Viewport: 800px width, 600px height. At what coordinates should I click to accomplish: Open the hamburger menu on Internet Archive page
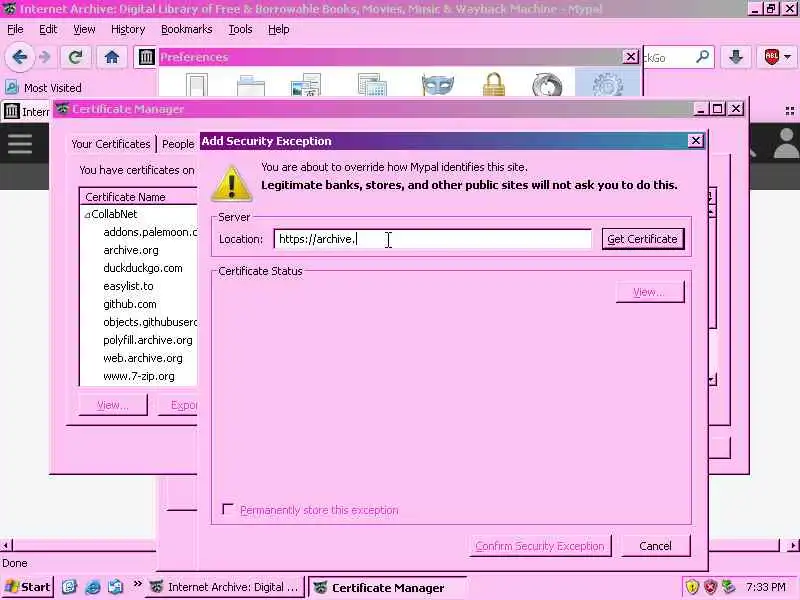20,144
